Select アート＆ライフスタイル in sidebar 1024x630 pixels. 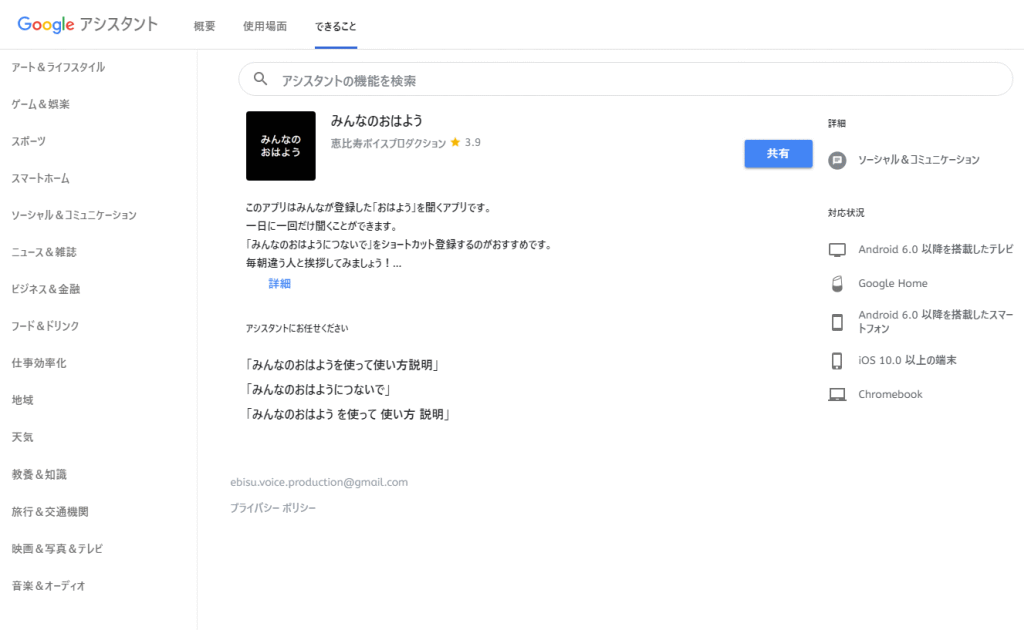pyautogui.click(x=58, y=67)
